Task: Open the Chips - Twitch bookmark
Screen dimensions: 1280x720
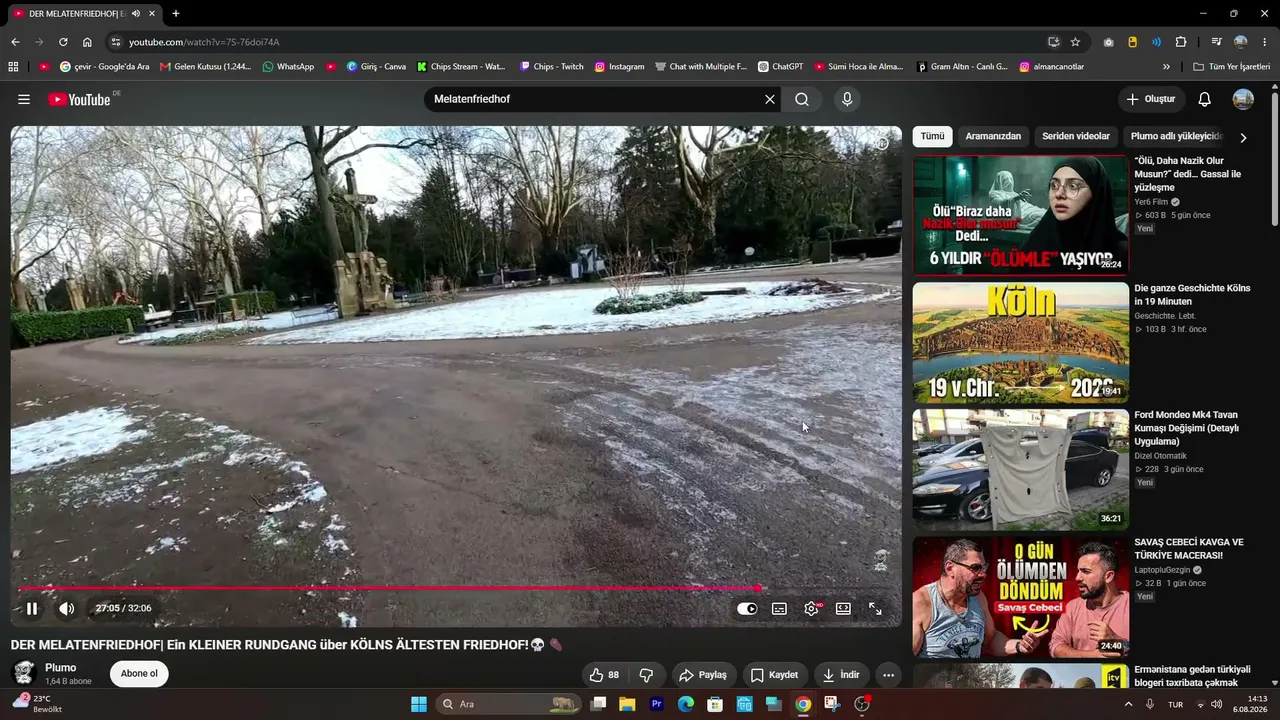Action: [x=552, y=67]
